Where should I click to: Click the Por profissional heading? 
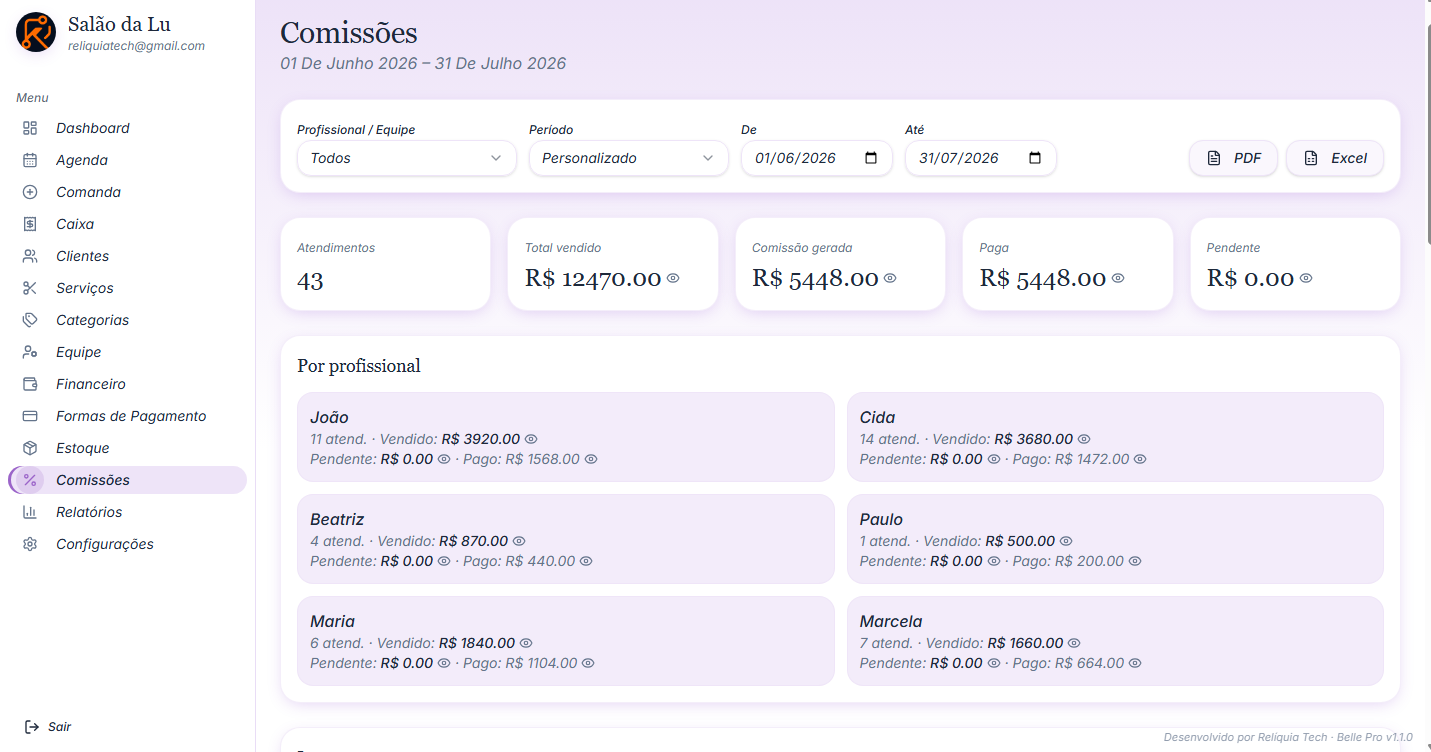[x=359, y=366]
